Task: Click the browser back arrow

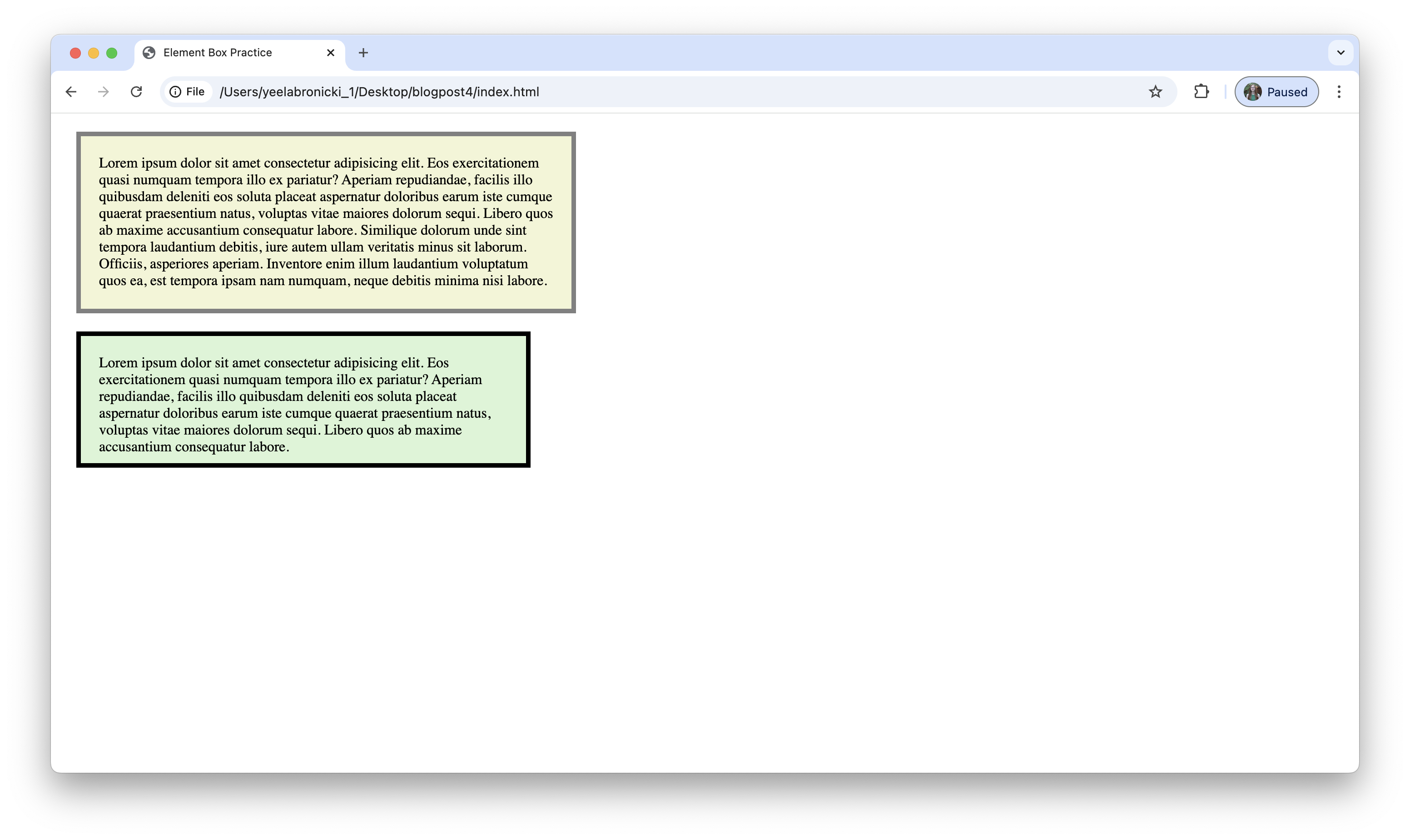Action: tap(71, 92)
